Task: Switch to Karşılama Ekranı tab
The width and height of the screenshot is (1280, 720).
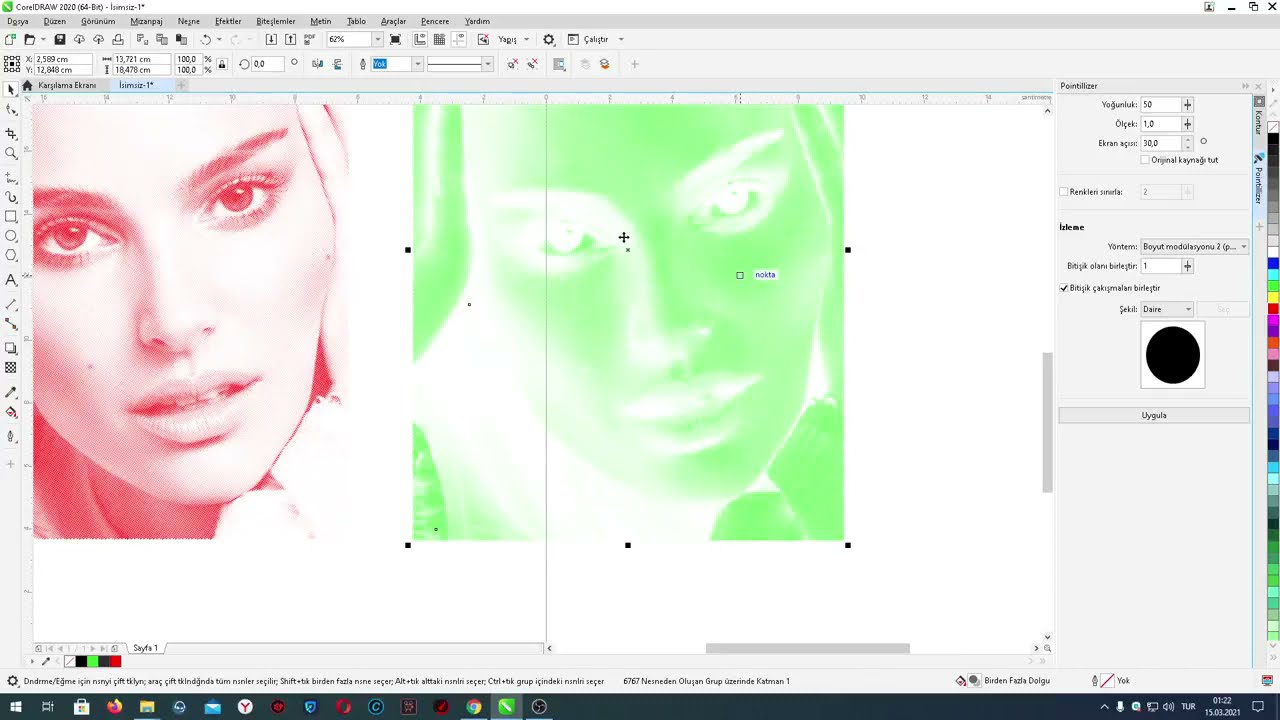Action: click(66, 85)
